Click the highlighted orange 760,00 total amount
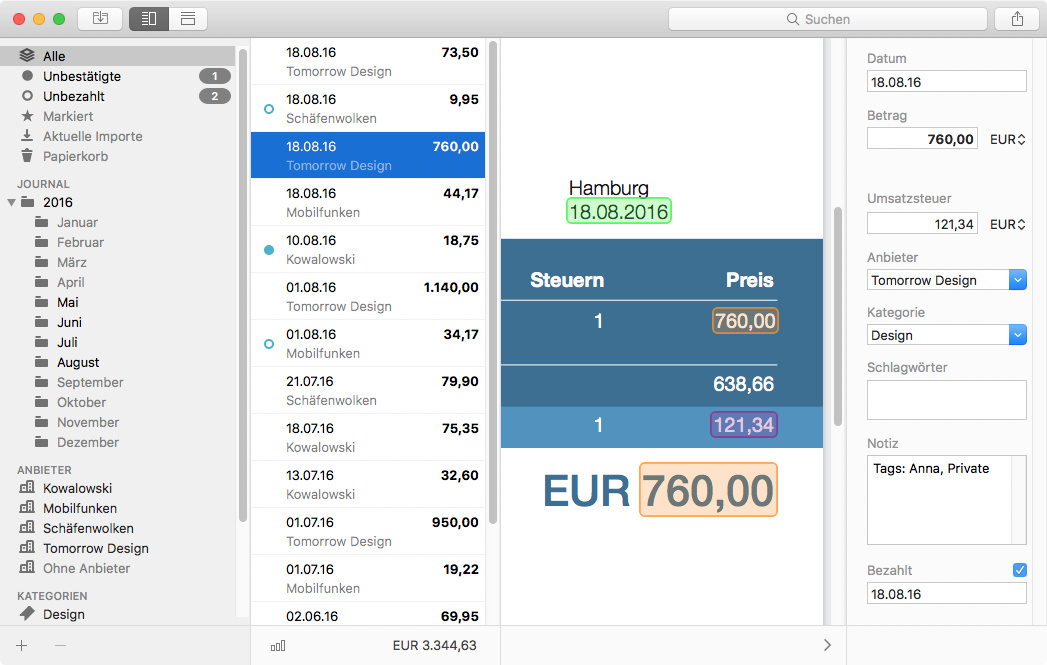 point(708,490)
